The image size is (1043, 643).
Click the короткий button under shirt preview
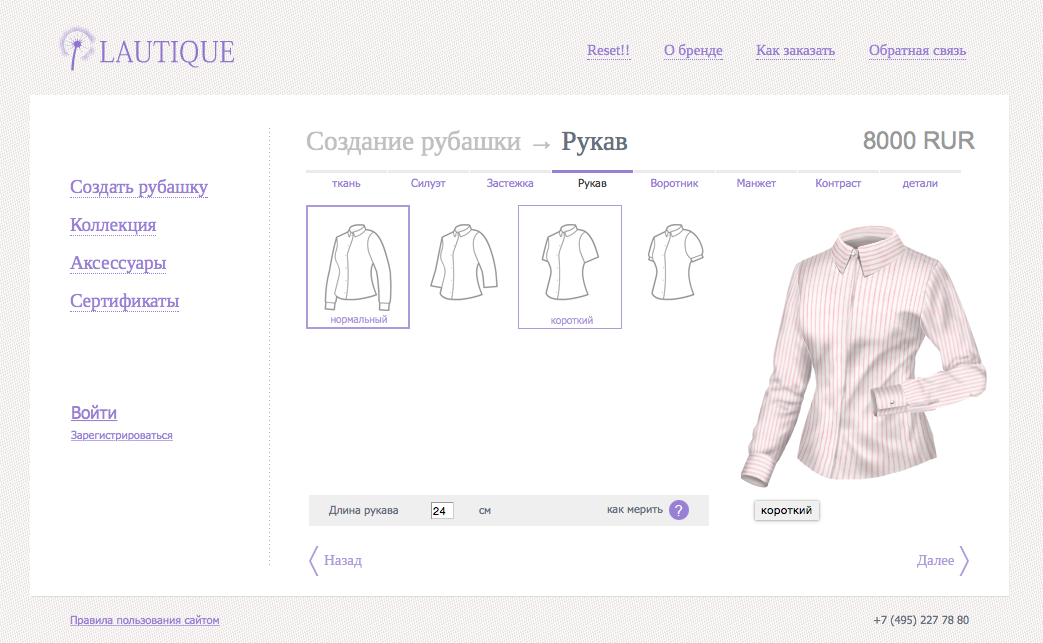coord(786,510)
